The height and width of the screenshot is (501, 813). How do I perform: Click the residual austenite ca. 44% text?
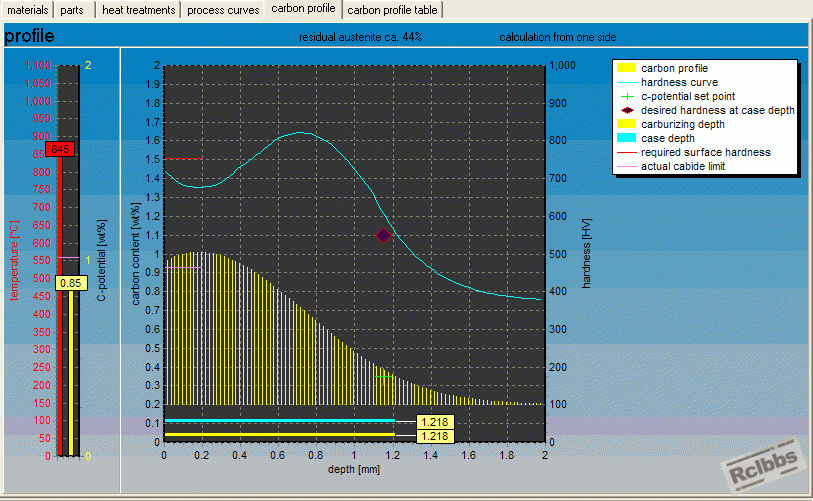click(360, 37)
